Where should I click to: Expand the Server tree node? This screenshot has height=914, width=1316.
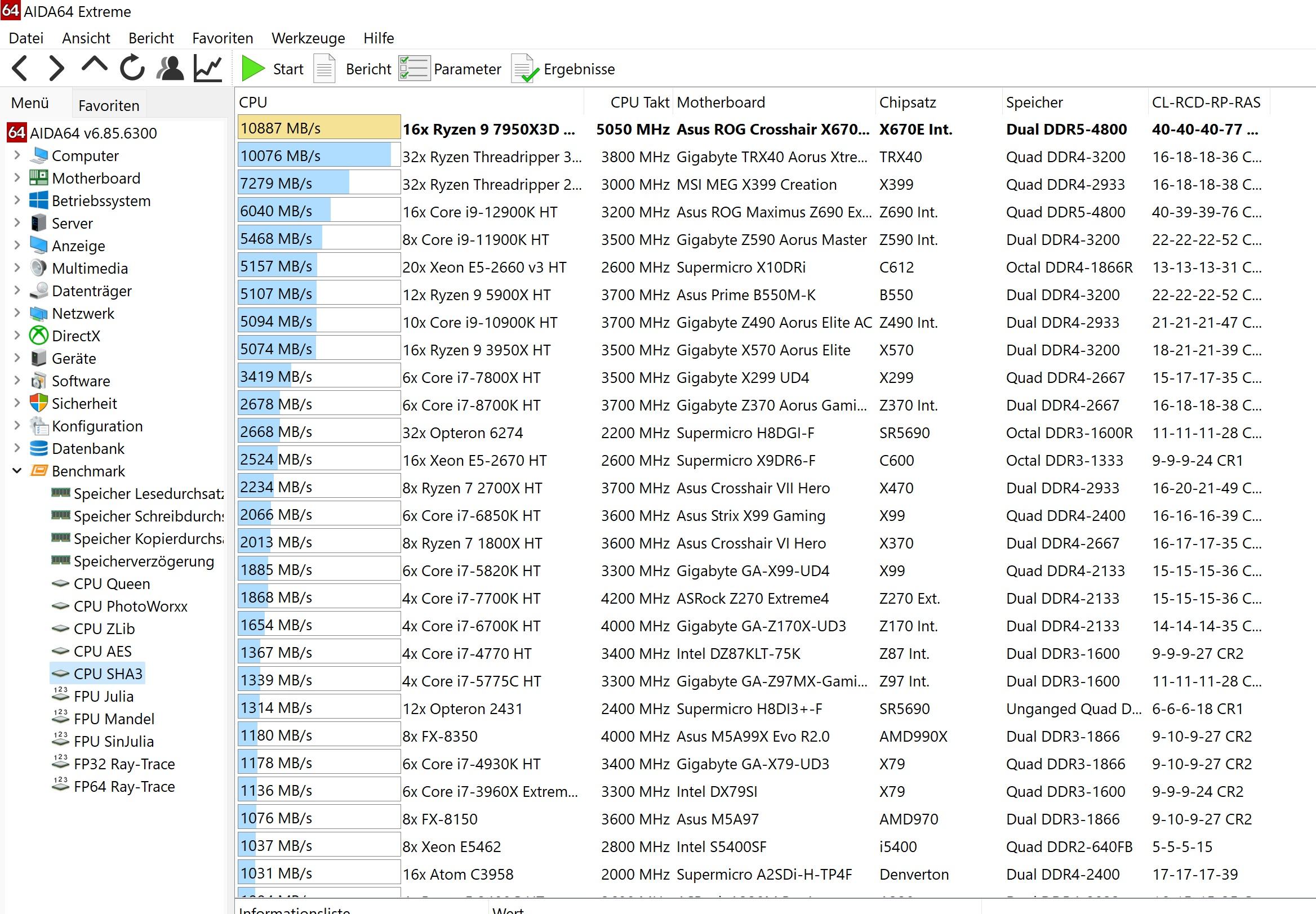tap(16, 223)
